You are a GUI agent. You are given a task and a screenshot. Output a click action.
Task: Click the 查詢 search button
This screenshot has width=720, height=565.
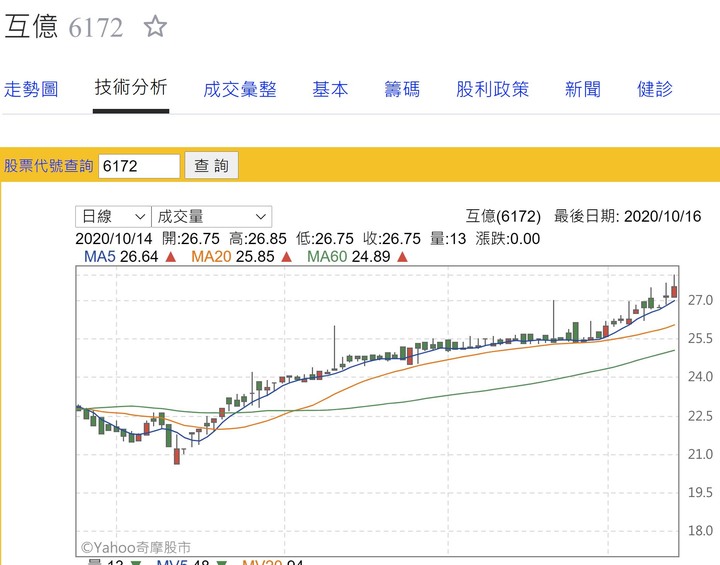point(211,165)
